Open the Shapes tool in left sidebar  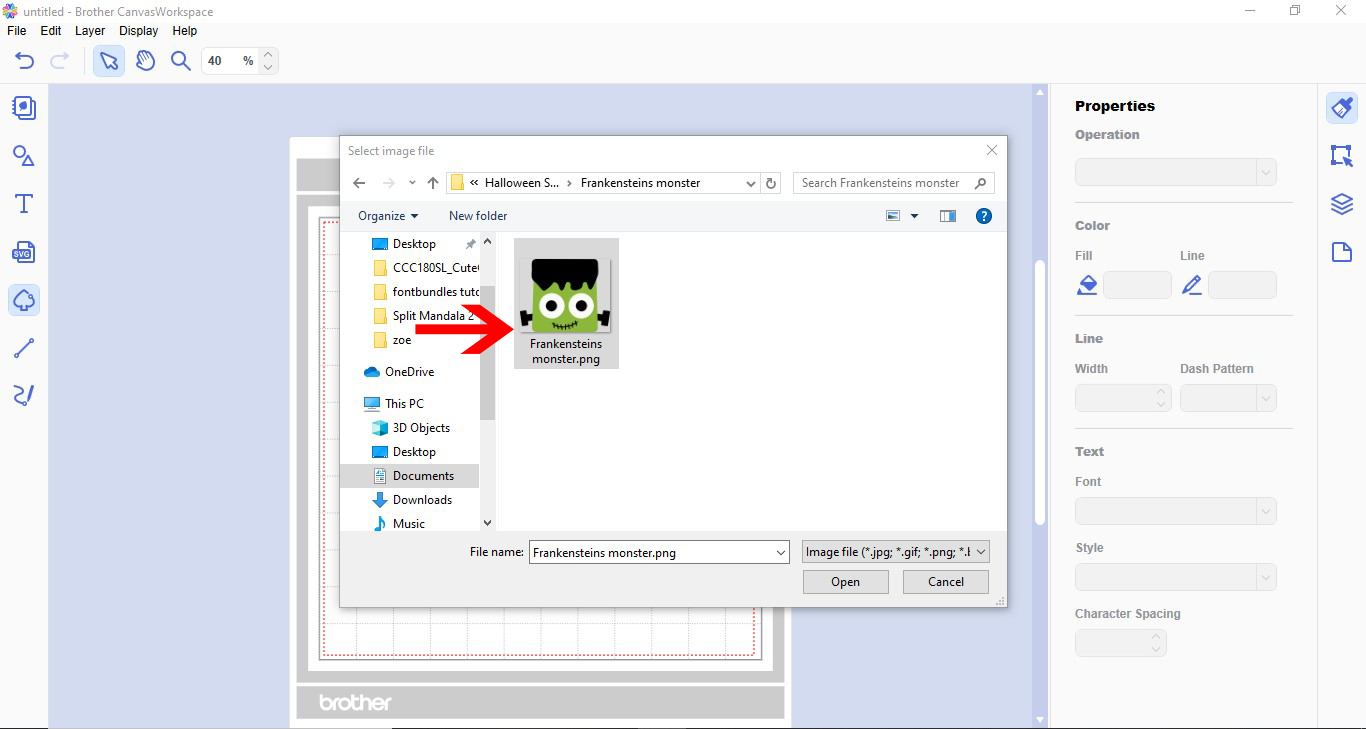point(24,156)
